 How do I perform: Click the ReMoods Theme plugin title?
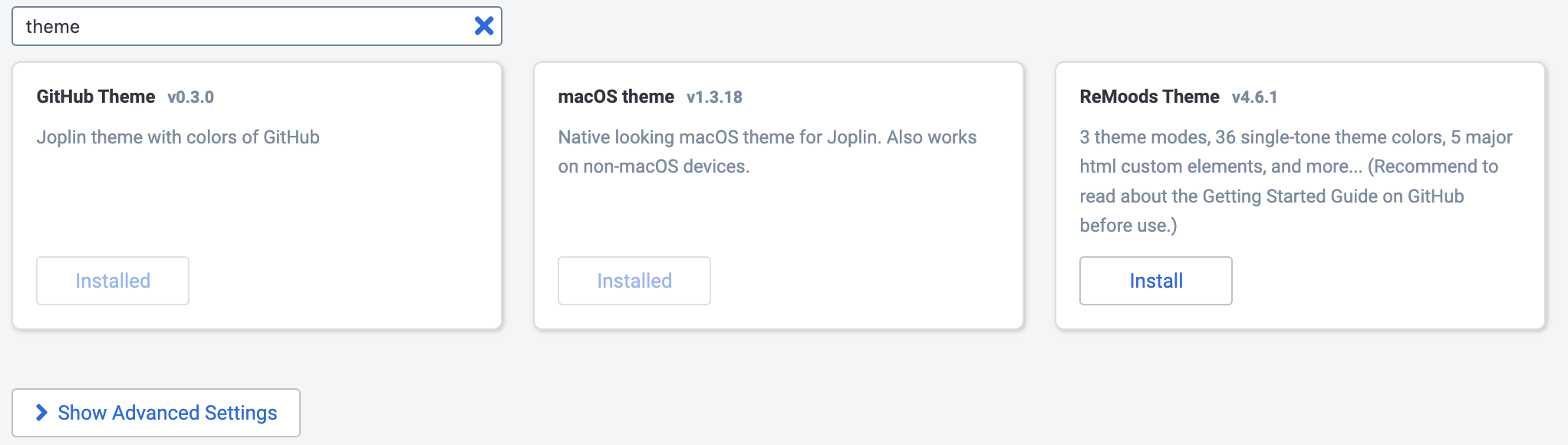click(1149, 97)
